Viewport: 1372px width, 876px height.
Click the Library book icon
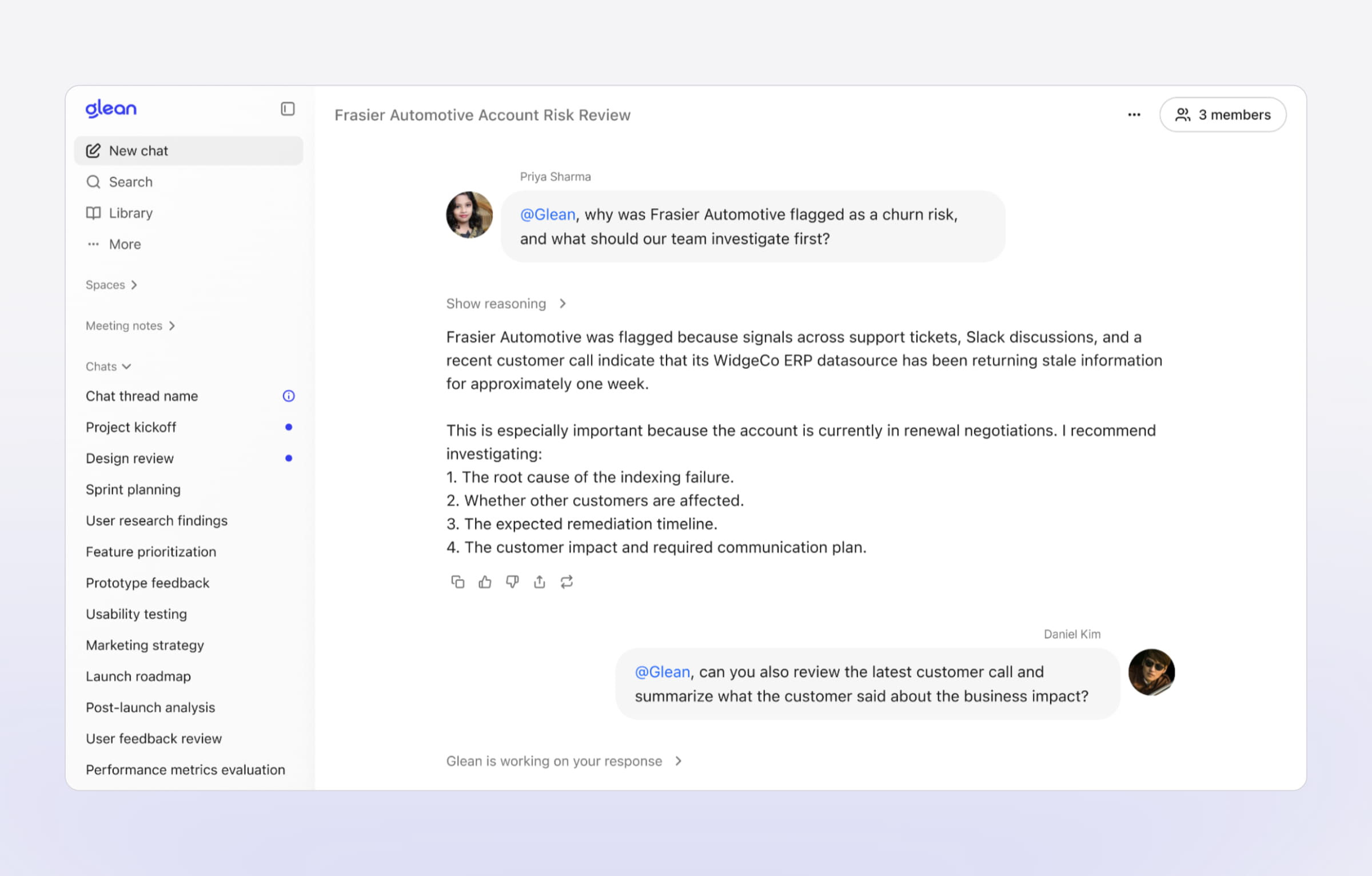tap(93, 213)
